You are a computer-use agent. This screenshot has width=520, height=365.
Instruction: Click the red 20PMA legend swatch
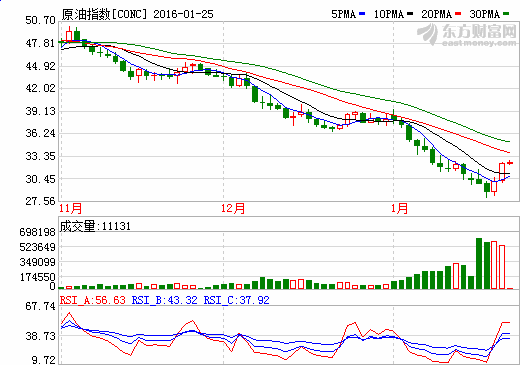tap(458, 14)
